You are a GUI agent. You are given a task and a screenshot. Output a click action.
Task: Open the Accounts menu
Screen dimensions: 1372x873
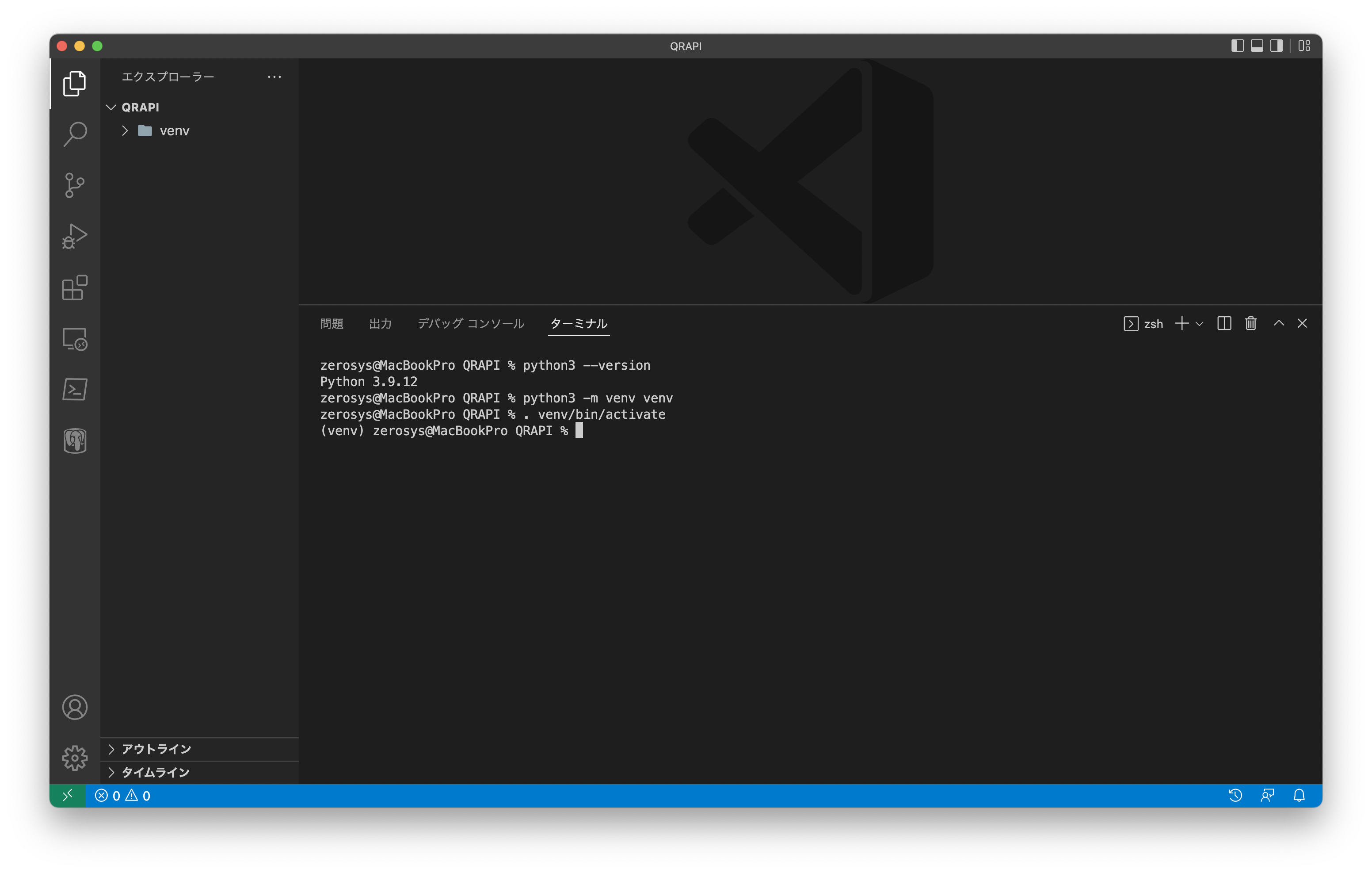click(75, 707)
